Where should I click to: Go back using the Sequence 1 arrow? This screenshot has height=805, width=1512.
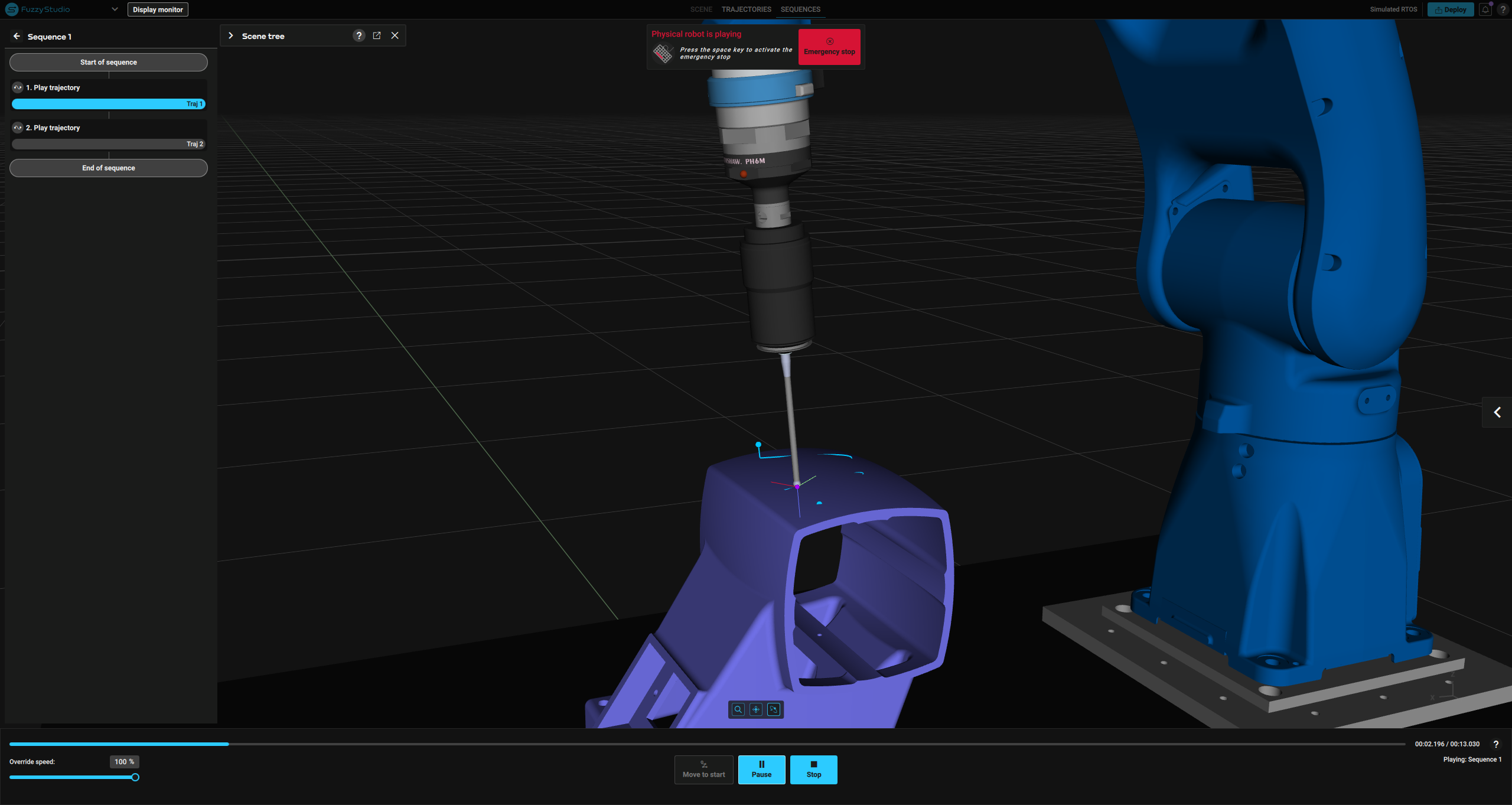click(17, 36)
